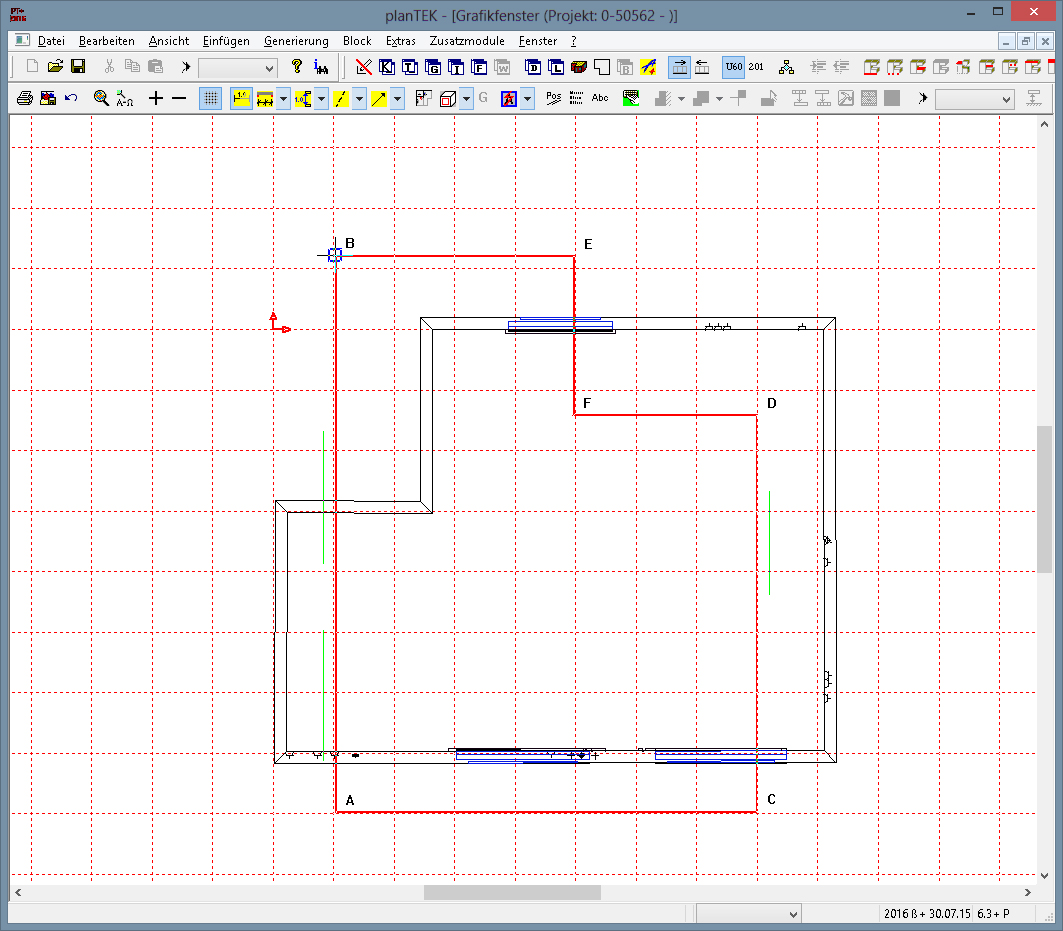Toggle the yellow 1.0 dimension button

point(241,98)
